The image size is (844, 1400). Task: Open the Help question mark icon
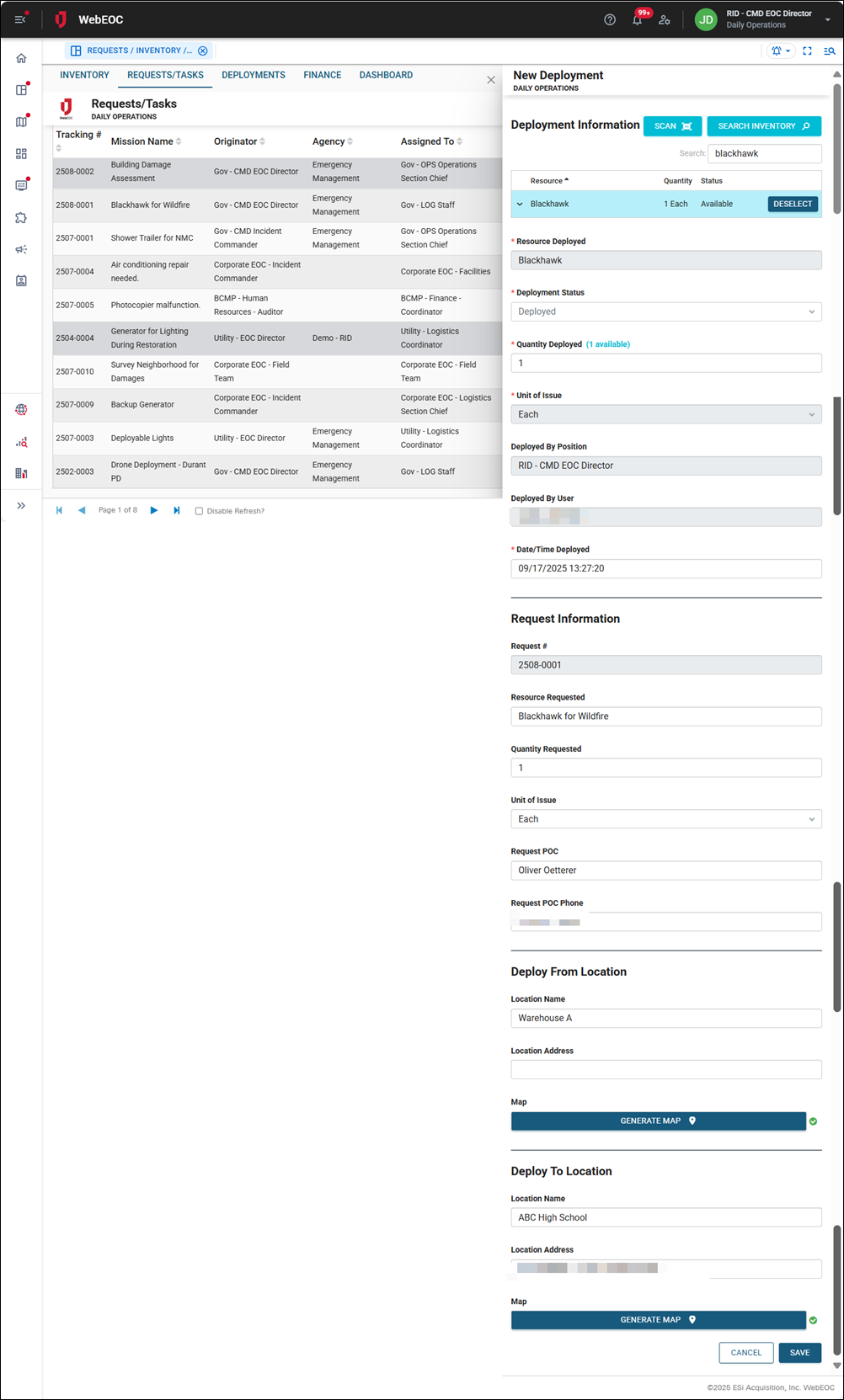(x=610, y=19)
